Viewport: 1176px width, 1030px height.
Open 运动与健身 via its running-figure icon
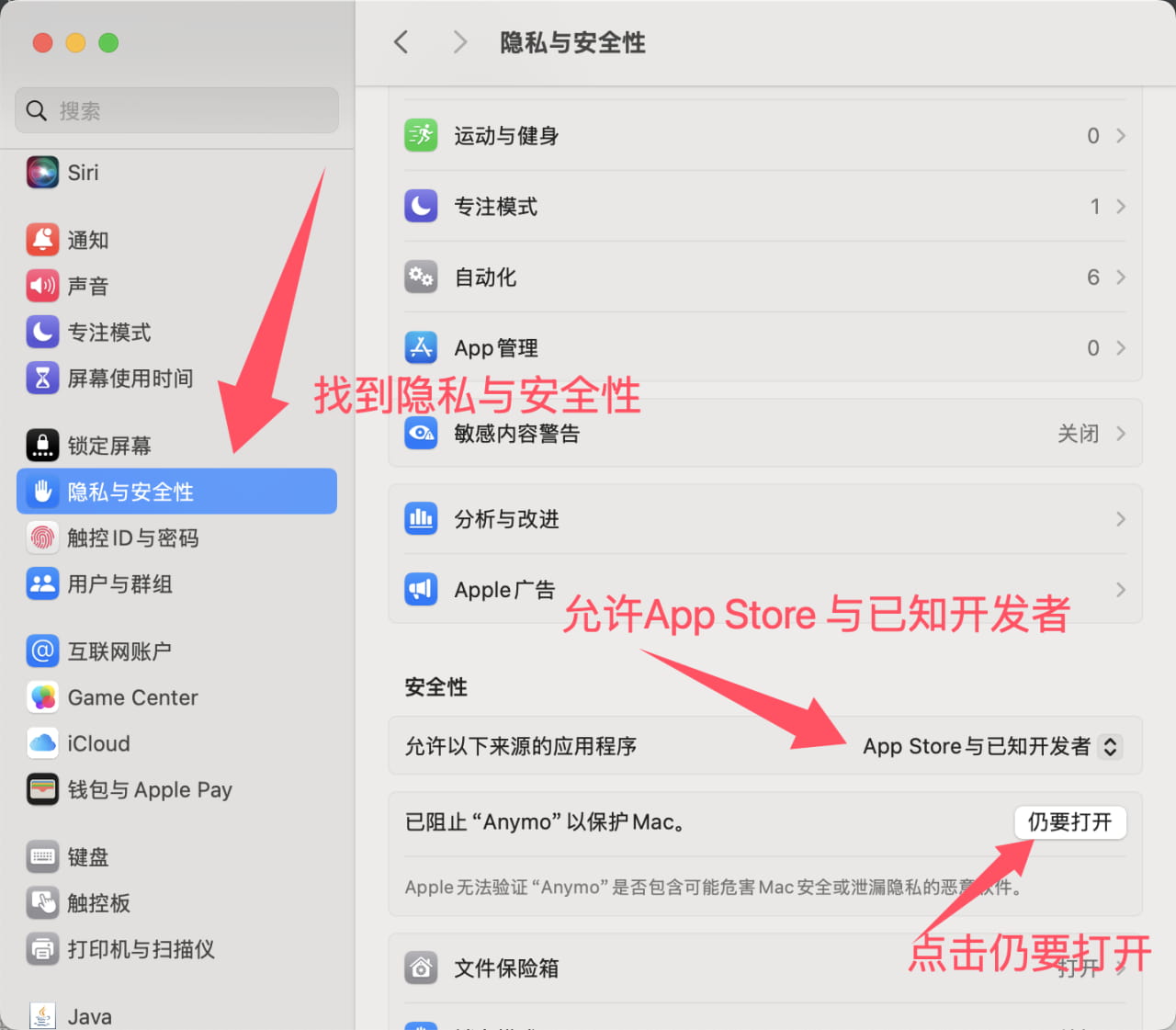pos(421,135)
